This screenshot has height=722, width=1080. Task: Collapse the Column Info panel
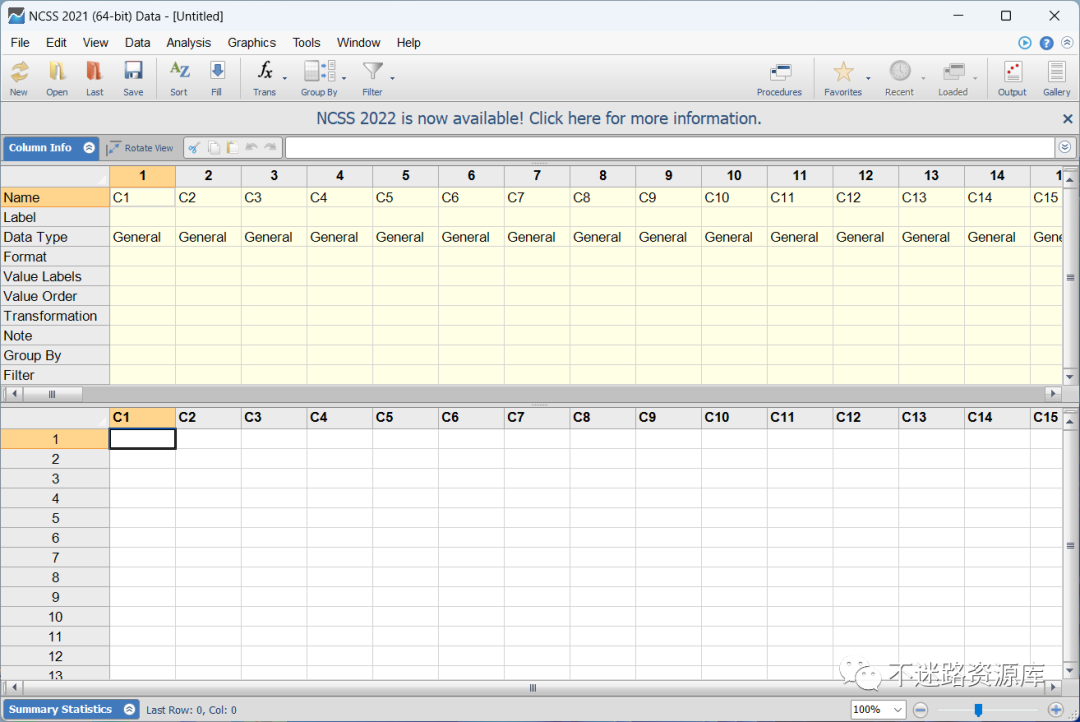pos(89,147)
